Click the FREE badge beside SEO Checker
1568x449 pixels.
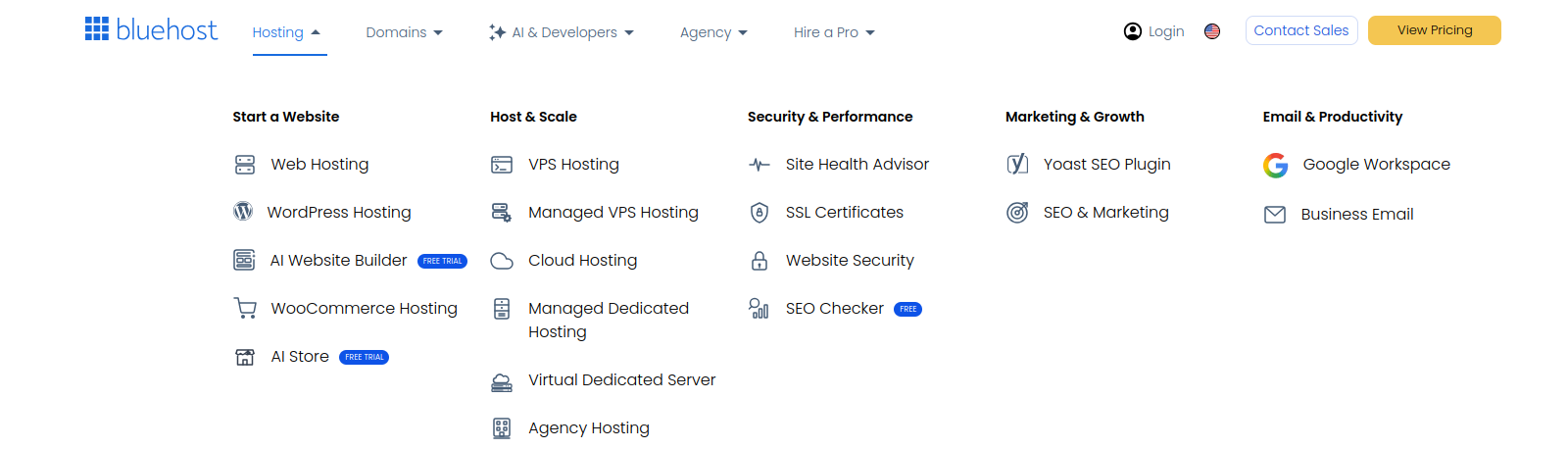pyautogui.click(x=907, y=309)
